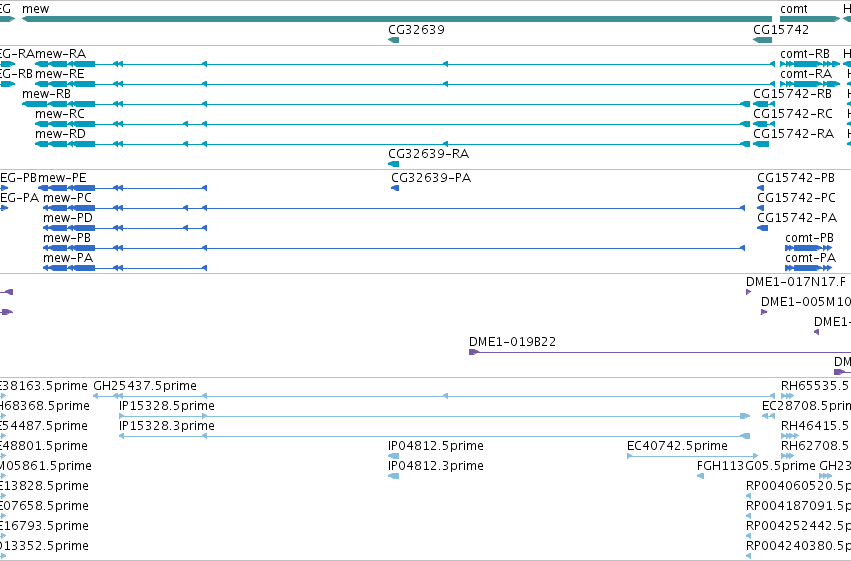This screenshot has width=851, height=561.
Task: Select the FGH113G05.5prime EST
Action: 701,476
